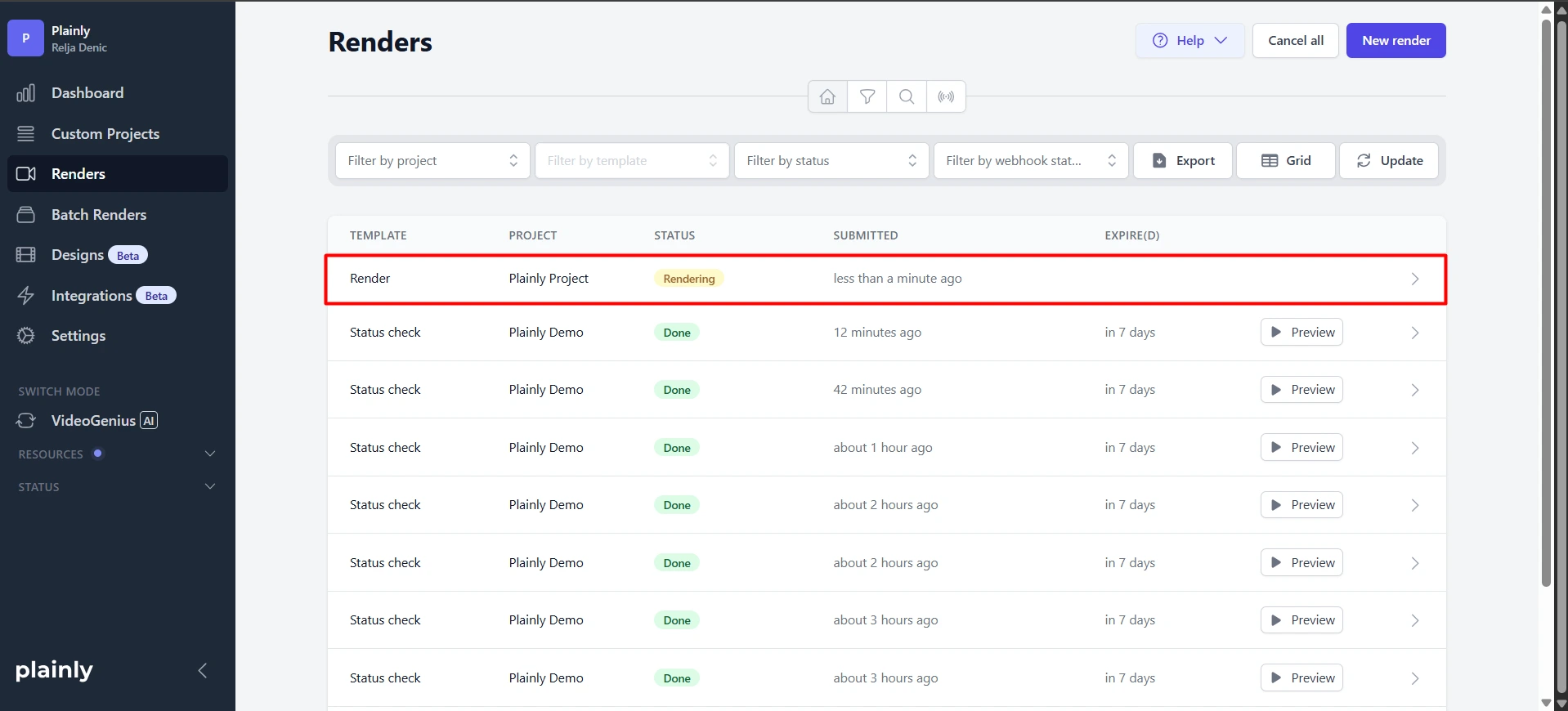
Task: Collapse the sidebar with the left arrow
Action: (x=203, y=671)
